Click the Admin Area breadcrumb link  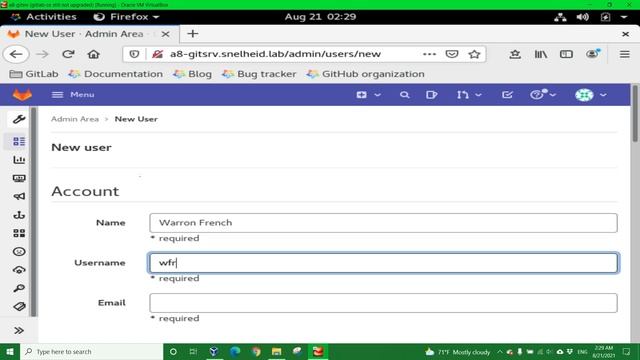coord(75,119)
